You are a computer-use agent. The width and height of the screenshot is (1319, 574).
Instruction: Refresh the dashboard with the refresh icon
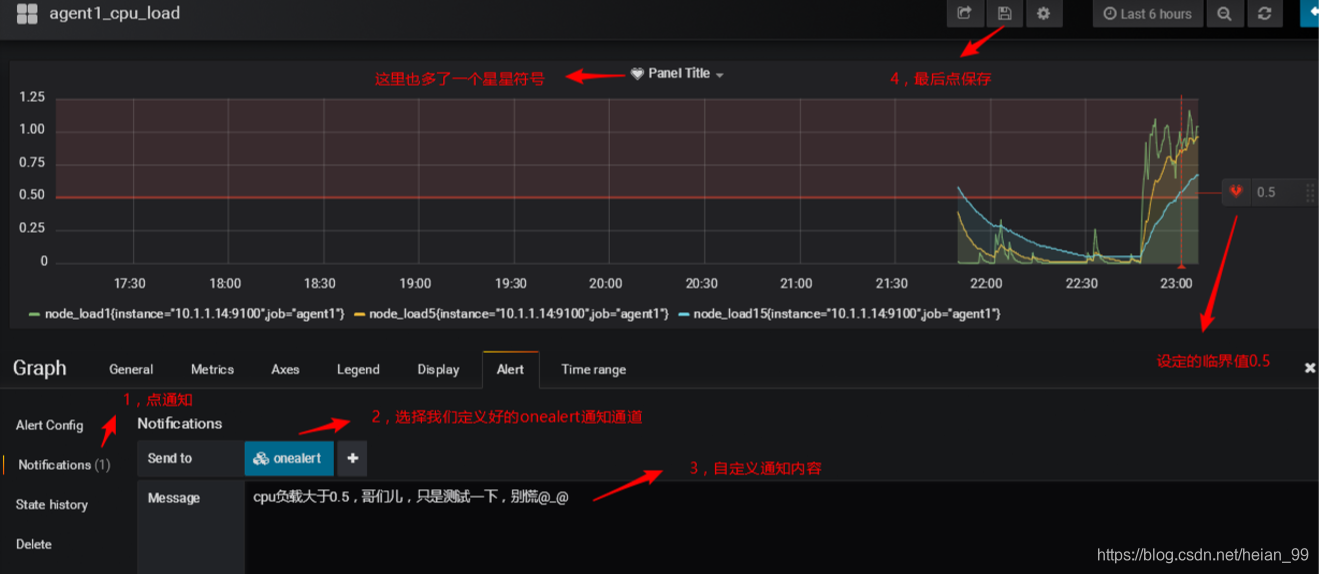[x=1264, y=14]
